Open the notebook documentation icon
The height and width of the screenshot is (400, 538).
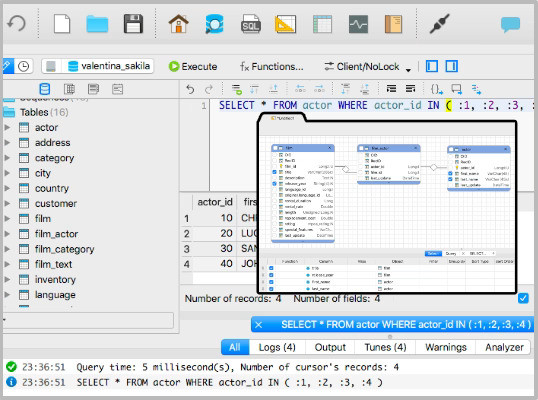(x=393, y=24)
